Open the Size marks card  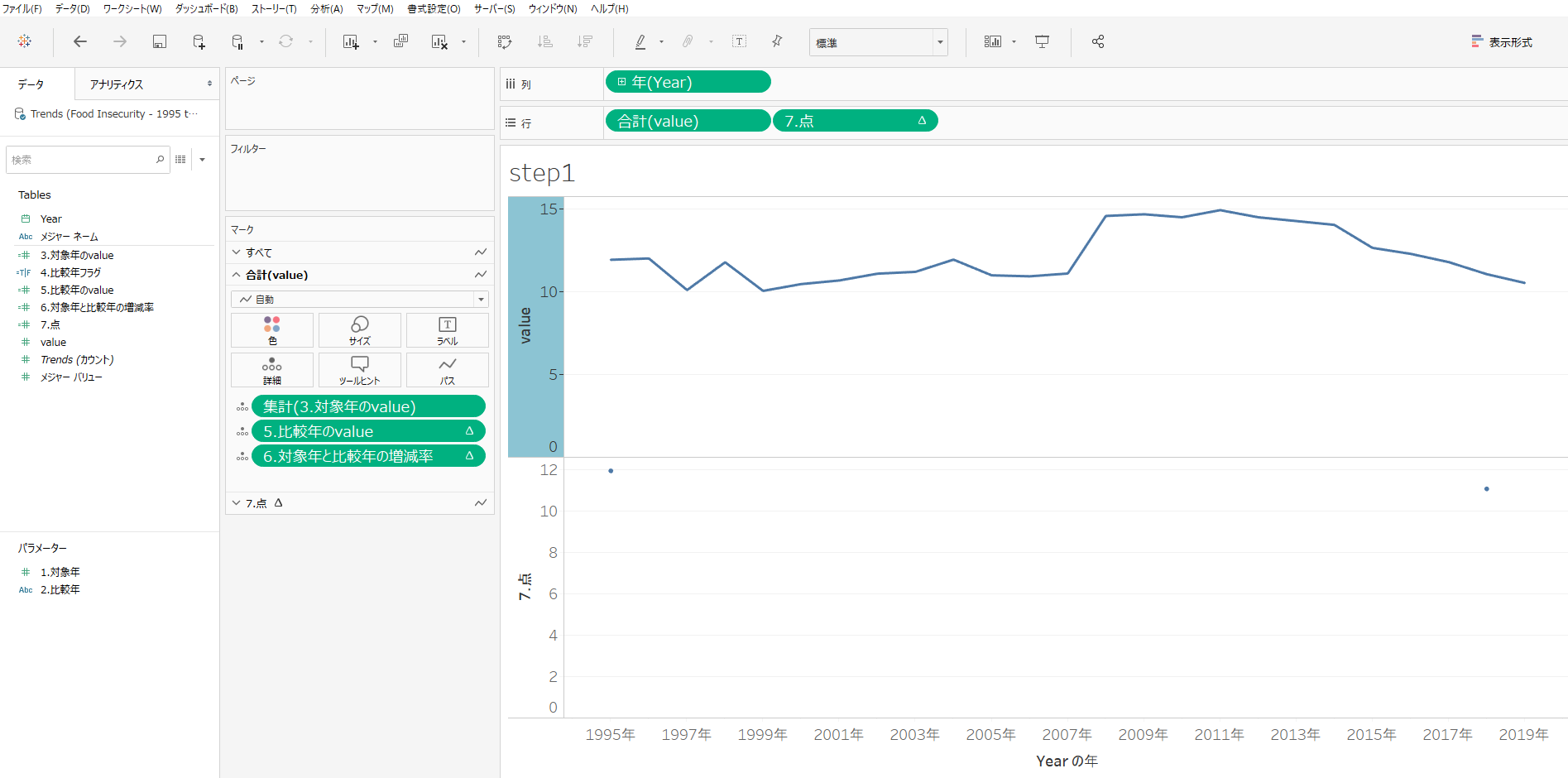click(360, 330)
